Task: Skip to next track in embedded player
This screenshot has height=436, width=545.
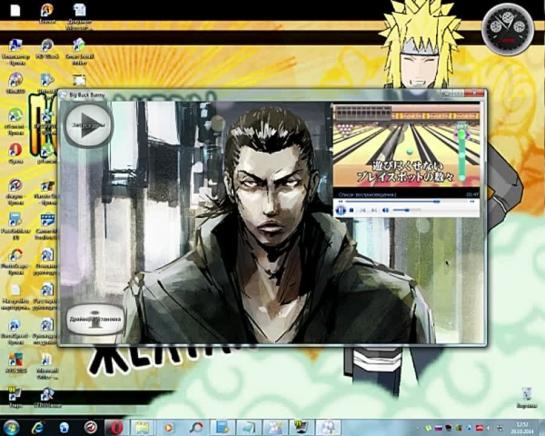Action: 374,210
